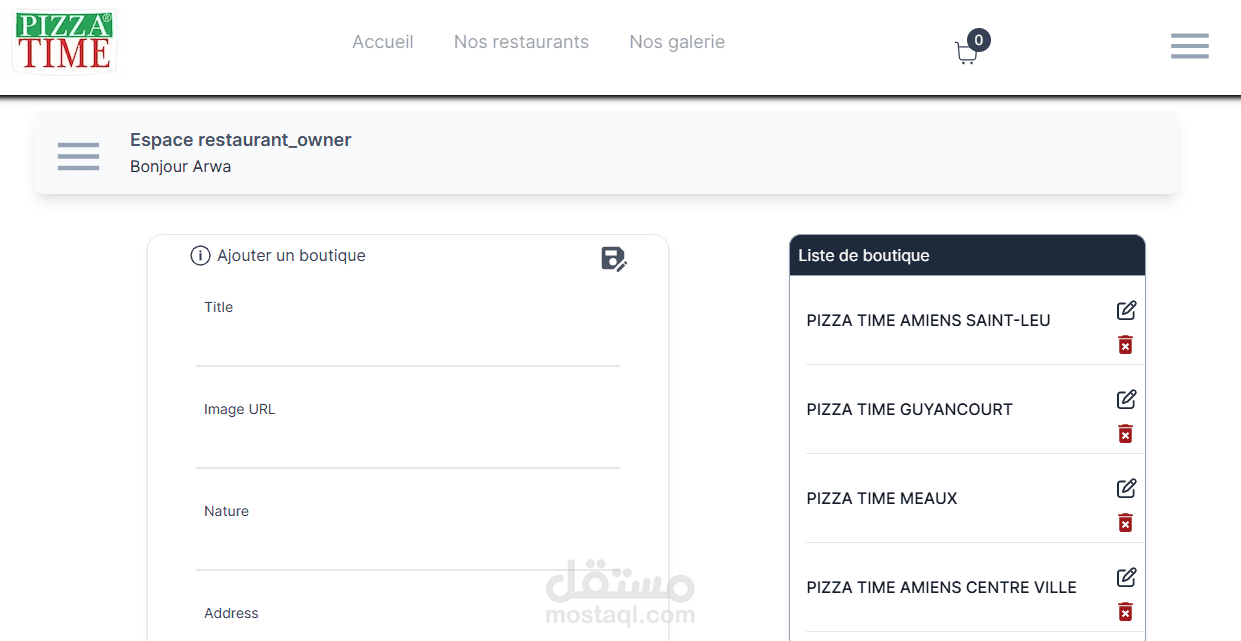Open the Nos galerie link

[676, 42]
